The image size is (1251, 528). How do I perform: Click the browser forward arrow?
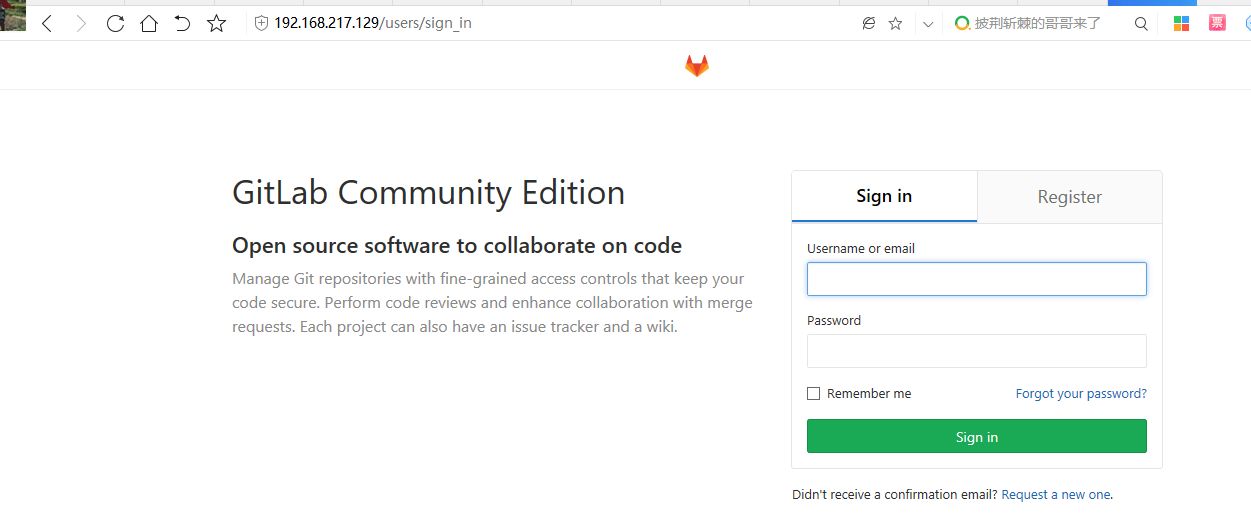coord(81,23)
